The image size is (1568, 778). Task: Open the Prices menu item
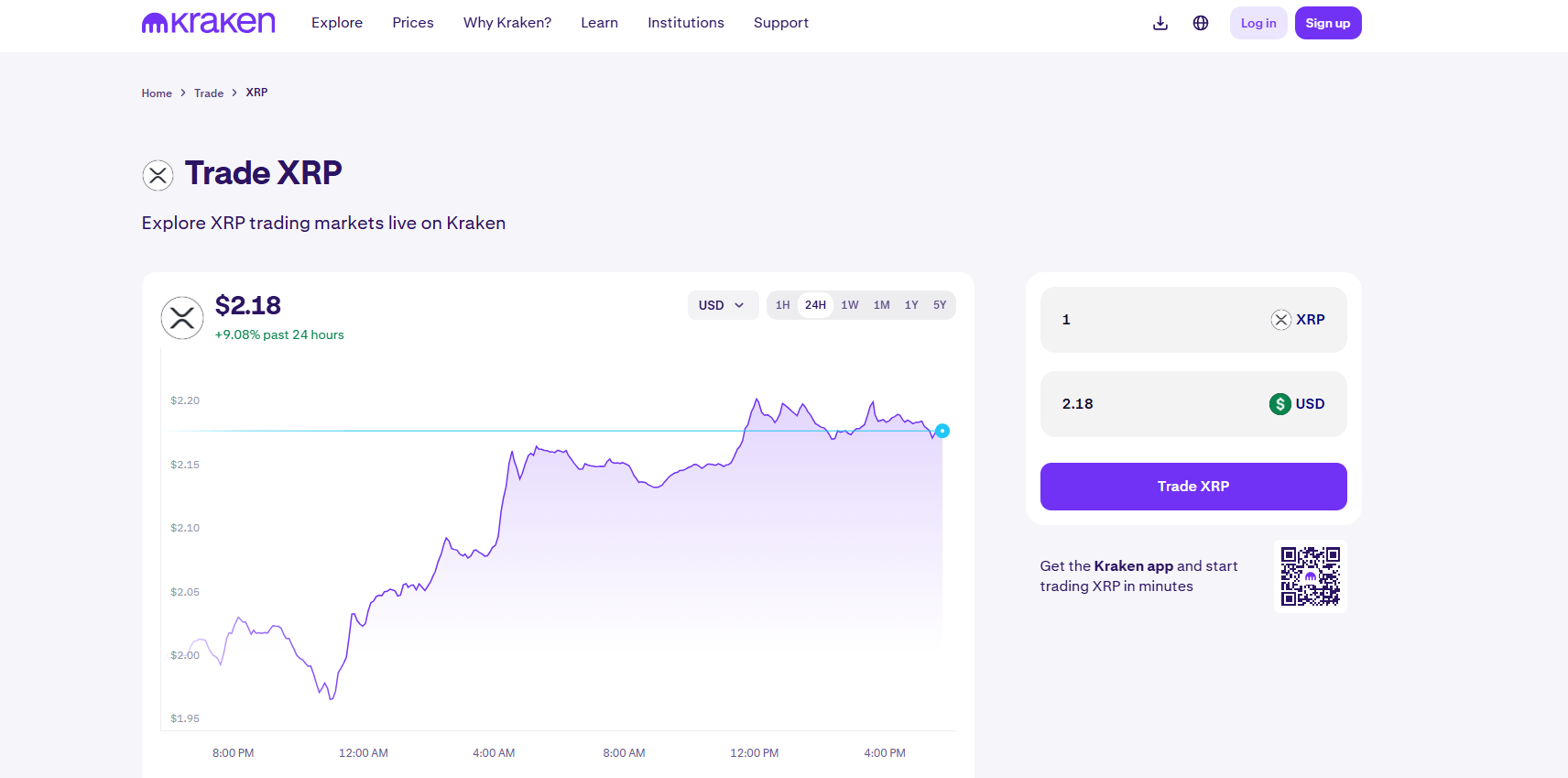point(413,23)
